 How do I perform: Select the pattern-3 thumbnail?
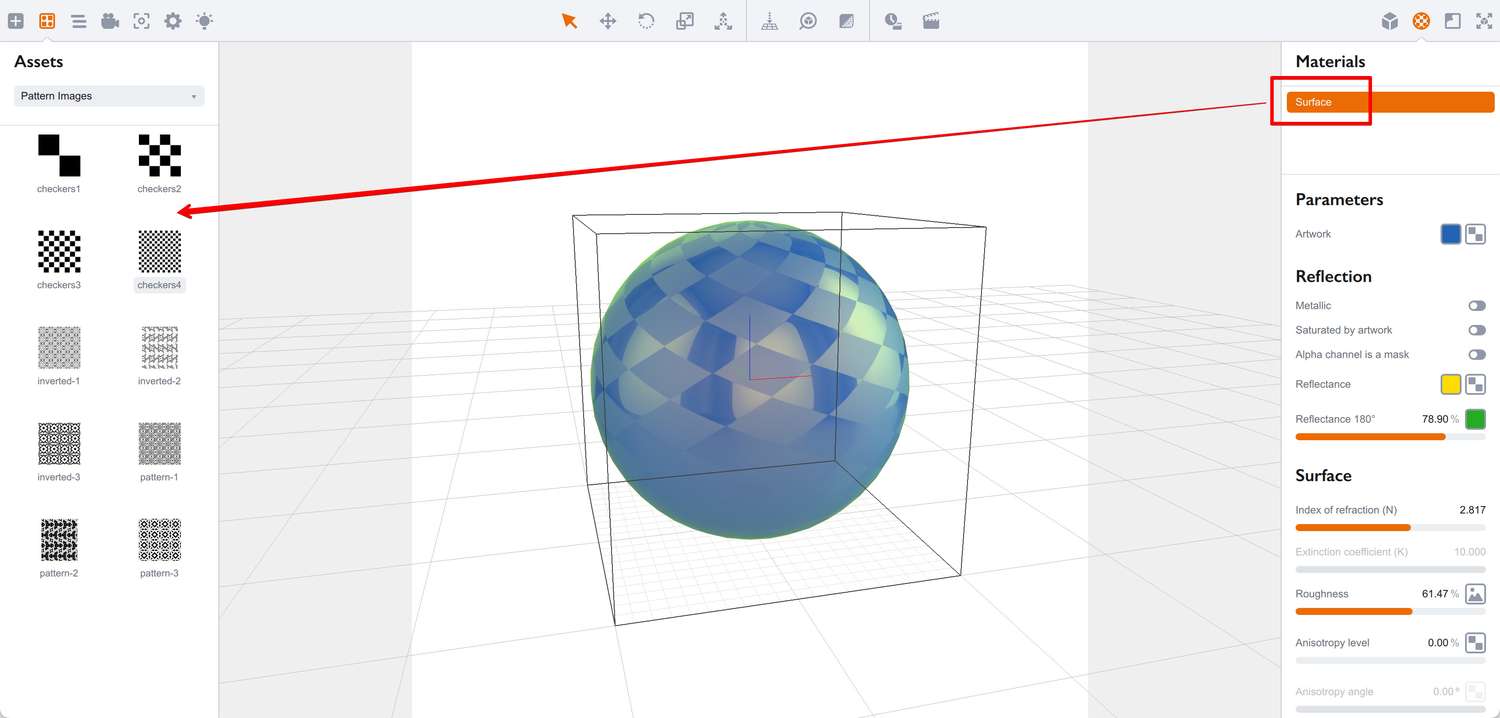(x=159, y=539)
